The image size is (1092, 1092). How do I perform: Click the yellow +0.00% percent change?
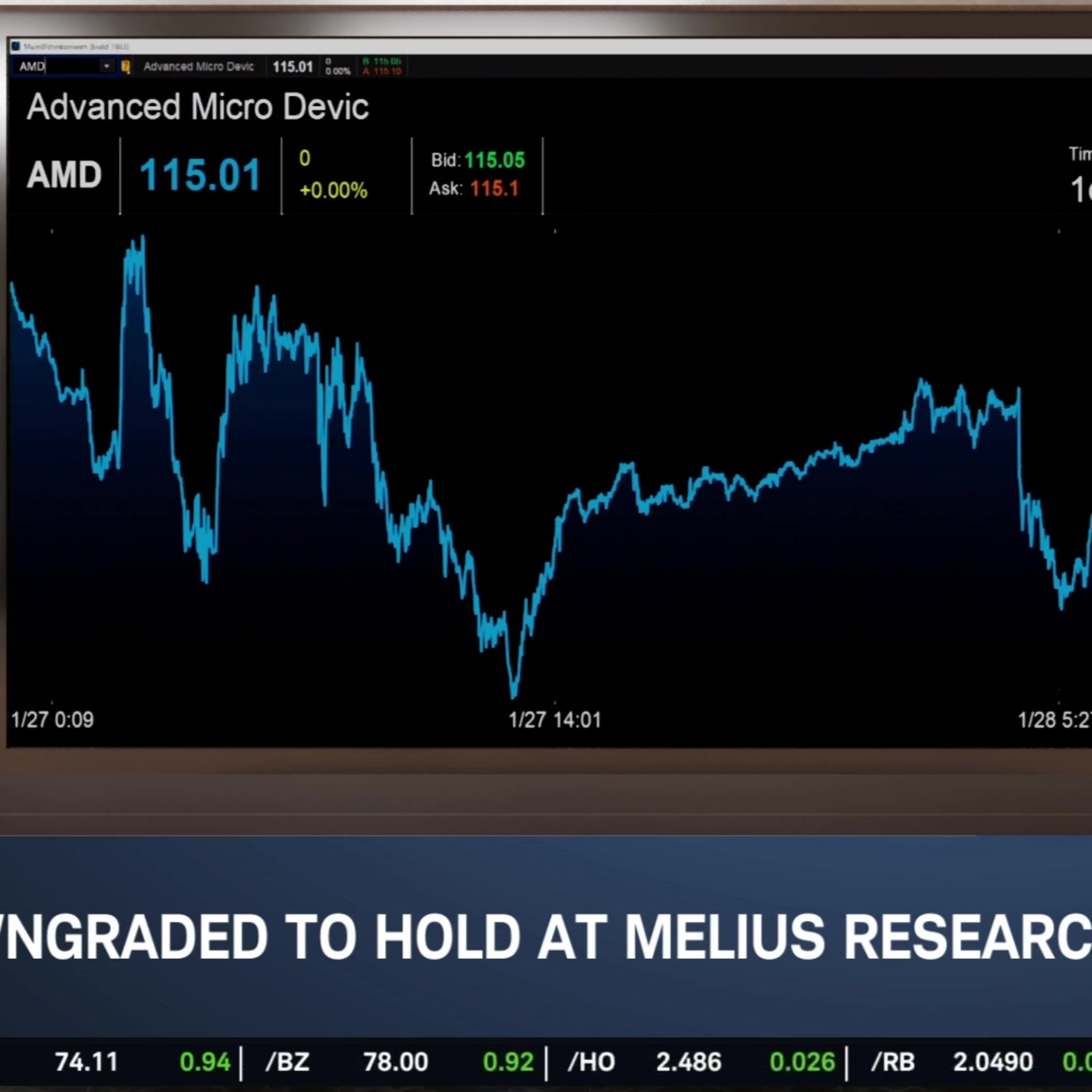click(x=333, y=190)
